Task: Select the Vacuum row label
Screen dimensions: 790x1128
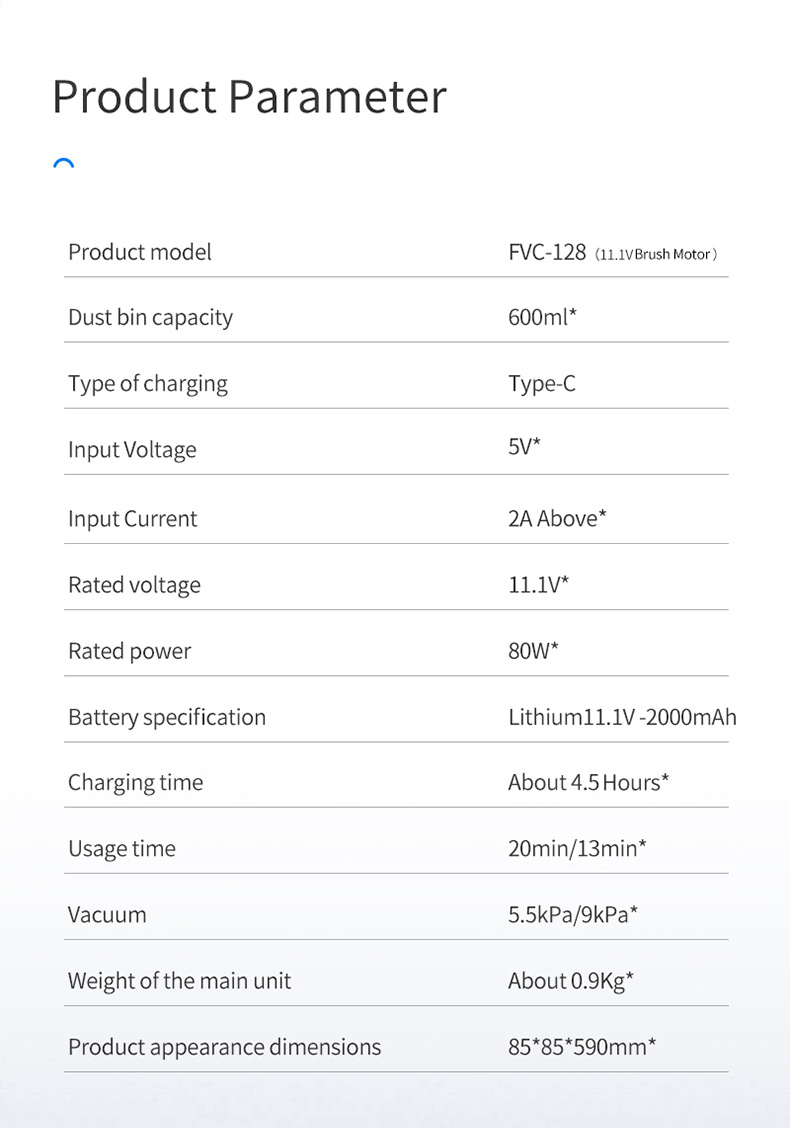Action: click(x=107, y=914)
